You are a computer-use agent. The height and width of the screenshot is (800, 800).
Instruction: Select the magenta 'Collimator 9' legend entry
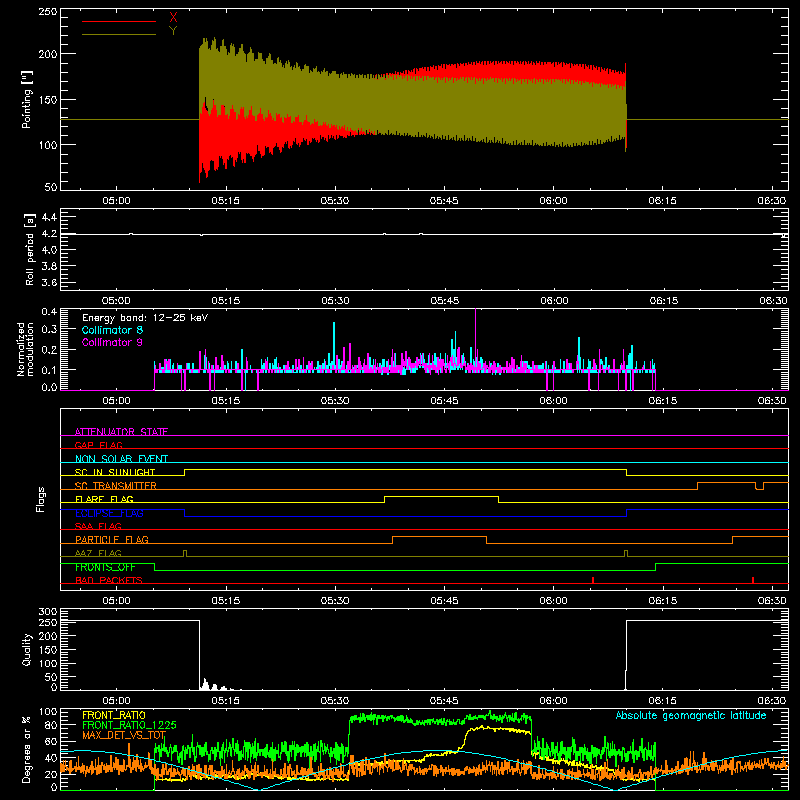(x=112, y=342)
